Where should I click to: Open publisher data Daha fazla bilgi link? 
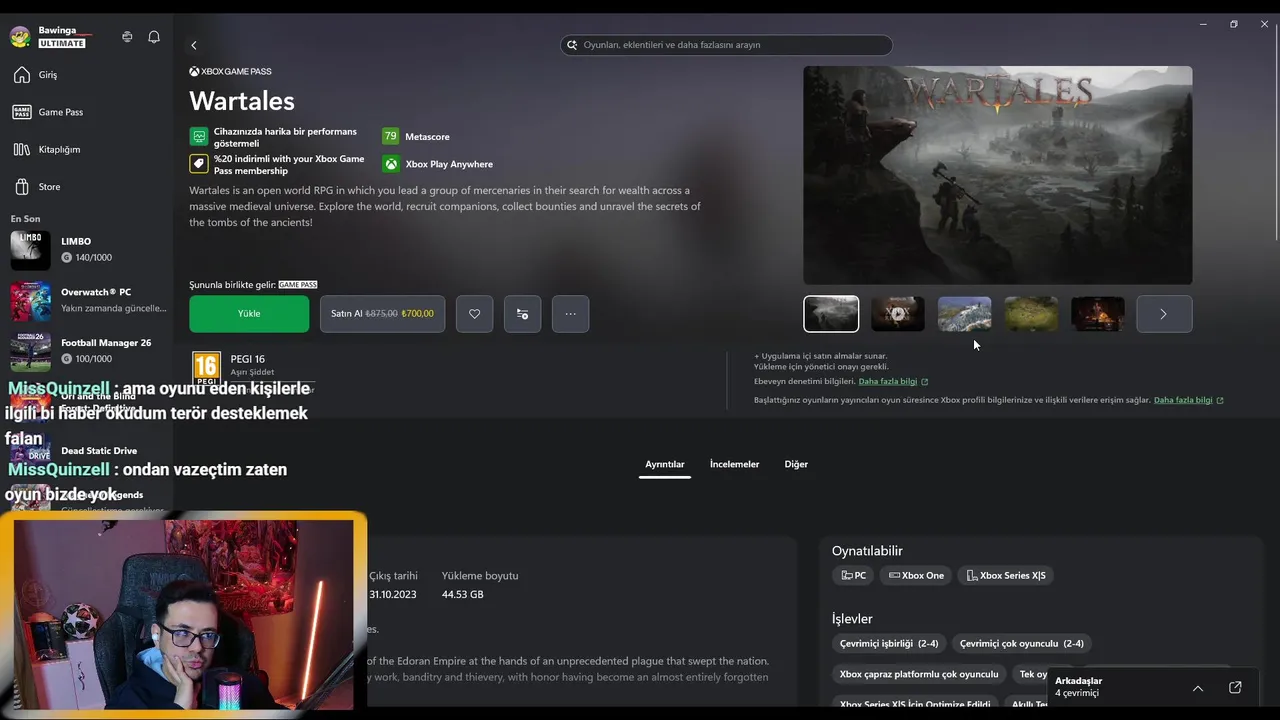1189,400
